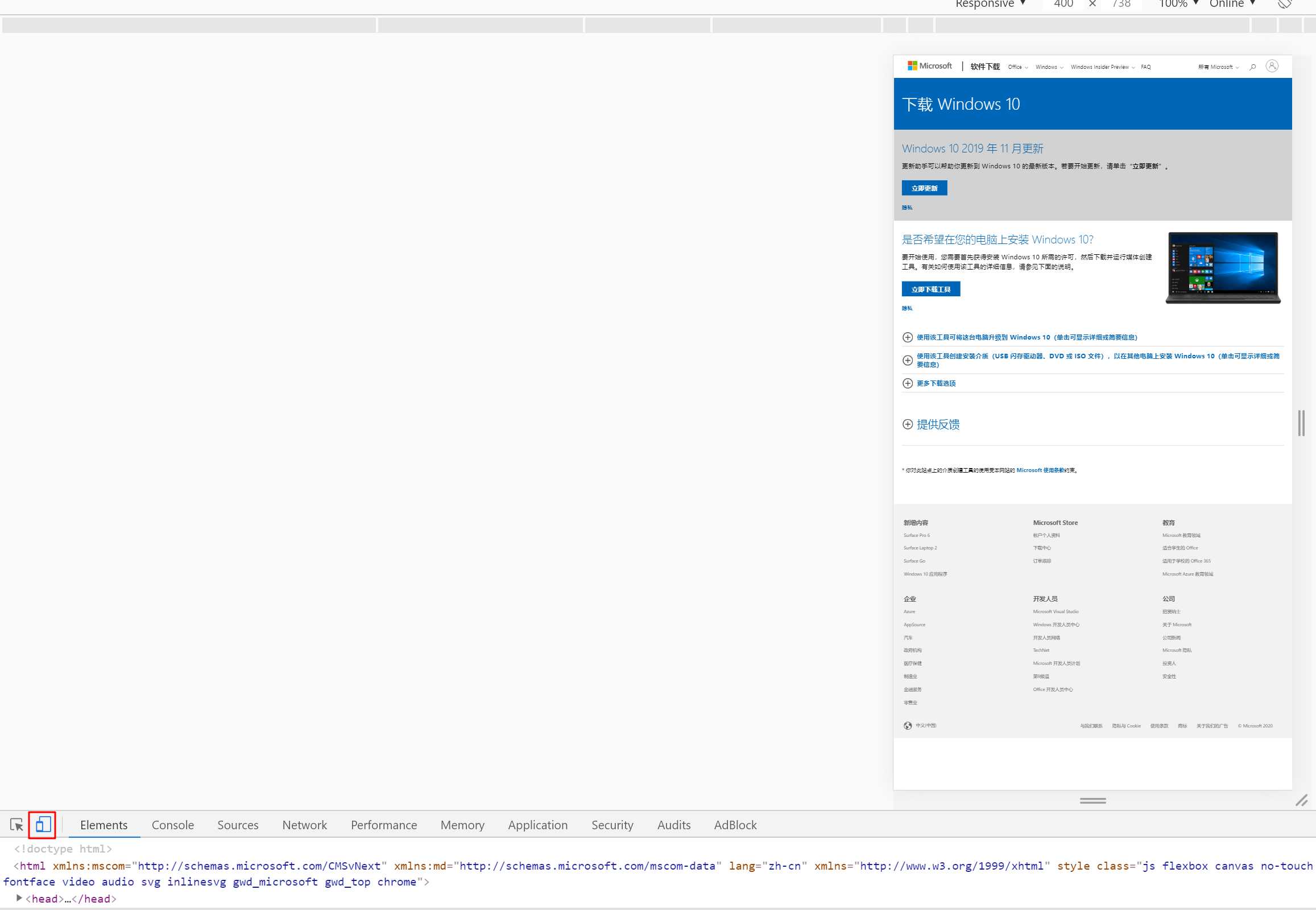Click the Microsoft logo in page header
This screenshot has height=910, width=1316.
coord(929,66)
